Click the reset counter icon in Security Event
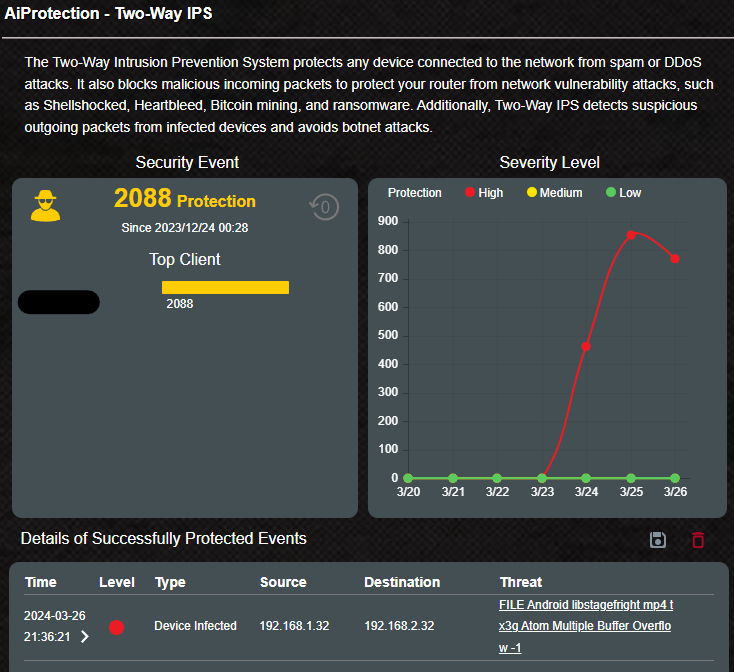The image size is (734, 672). click(x=324, y=206)
